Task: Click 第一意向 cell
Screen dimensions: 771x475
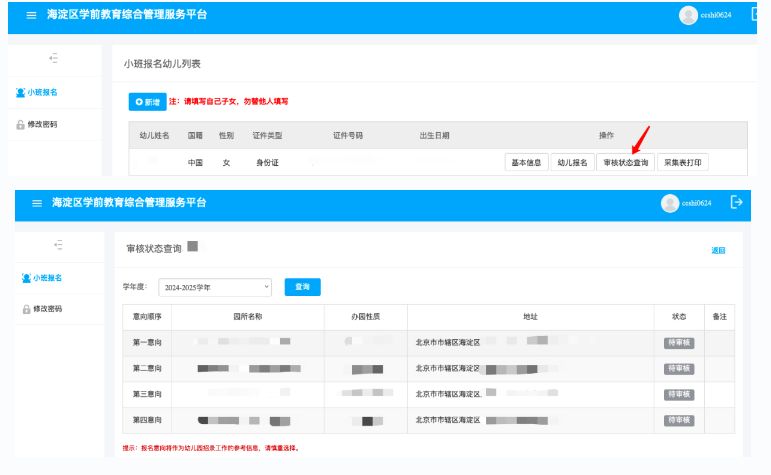Action: tap(147, 343)
